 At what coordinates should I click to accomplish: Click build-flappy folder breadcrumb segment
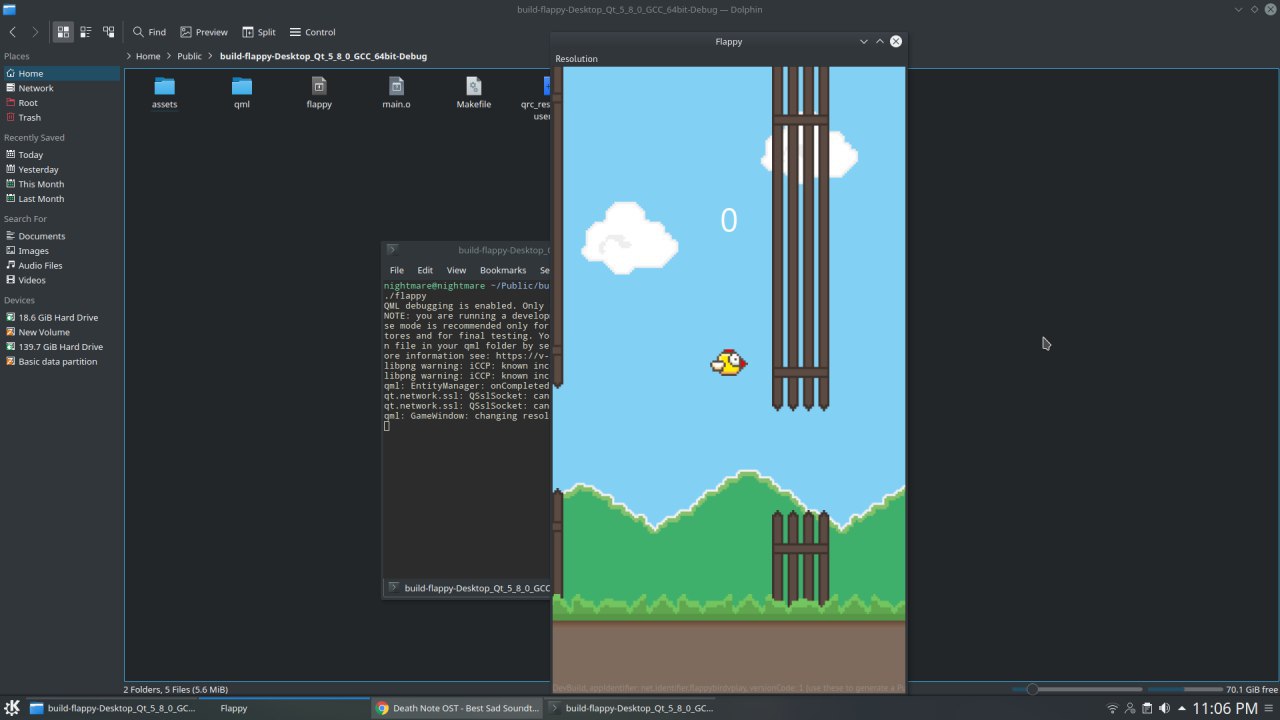323,56
